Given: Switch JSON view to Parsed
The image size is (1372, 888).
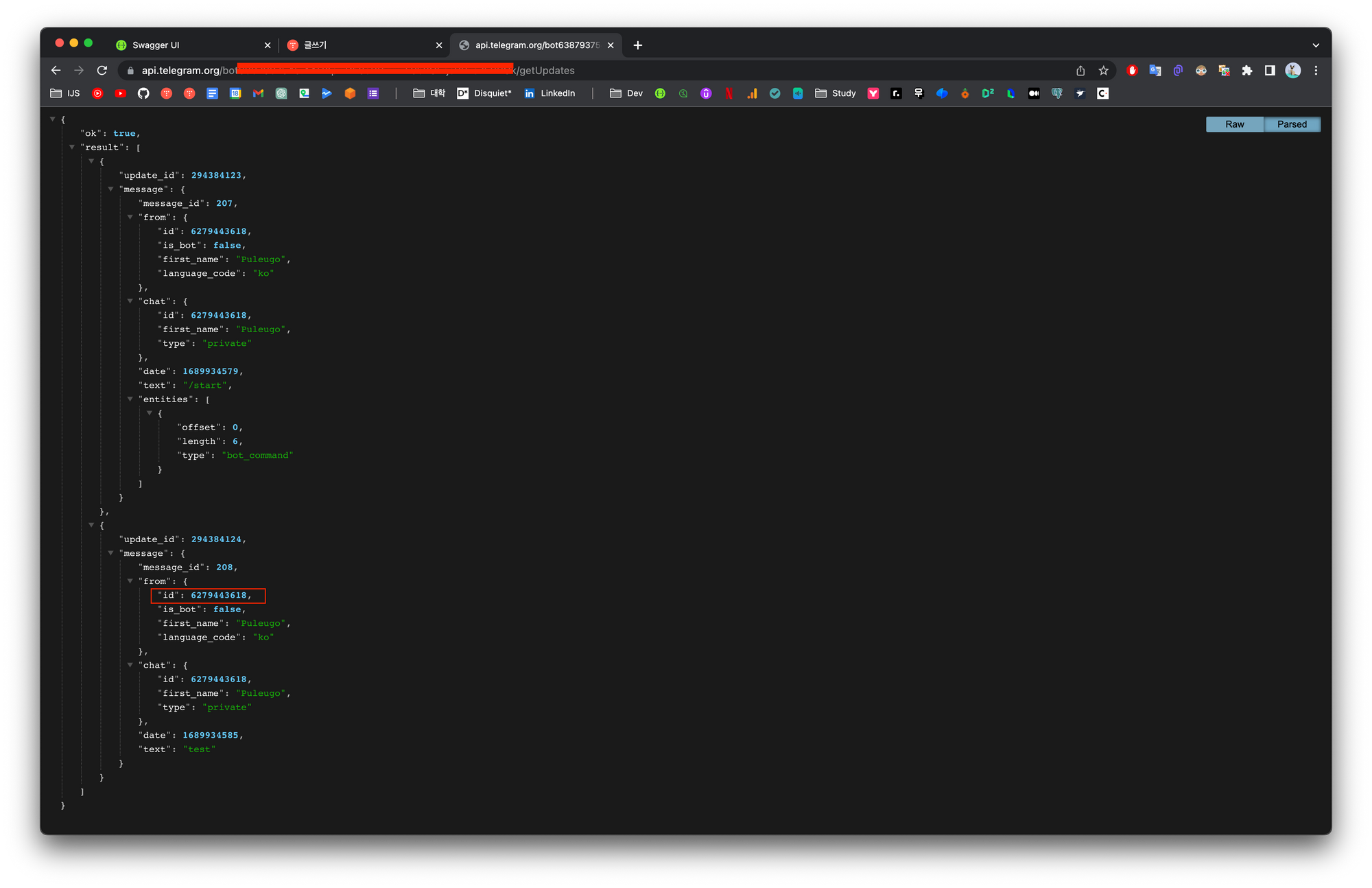Looking at the screenshot, I should (x=1292, y=124).
